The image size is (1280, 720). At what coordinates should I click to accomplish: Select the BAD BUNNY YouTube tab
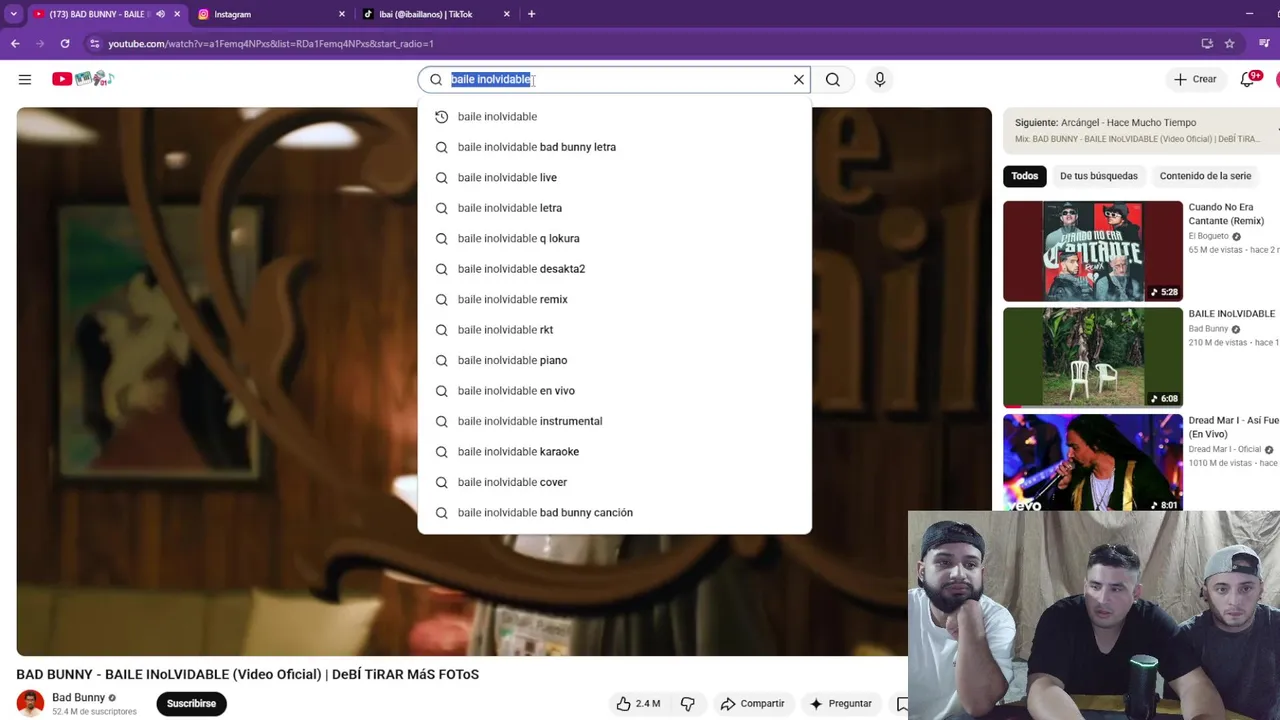point(97,14)
